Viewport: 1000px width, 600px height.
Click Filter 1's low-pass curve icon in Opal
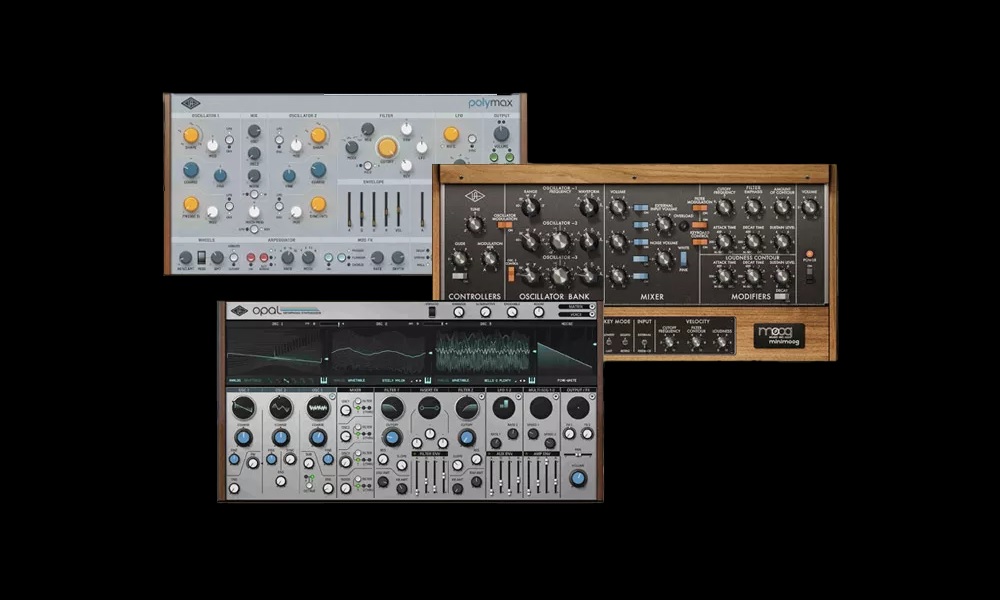tap(392, 408)
